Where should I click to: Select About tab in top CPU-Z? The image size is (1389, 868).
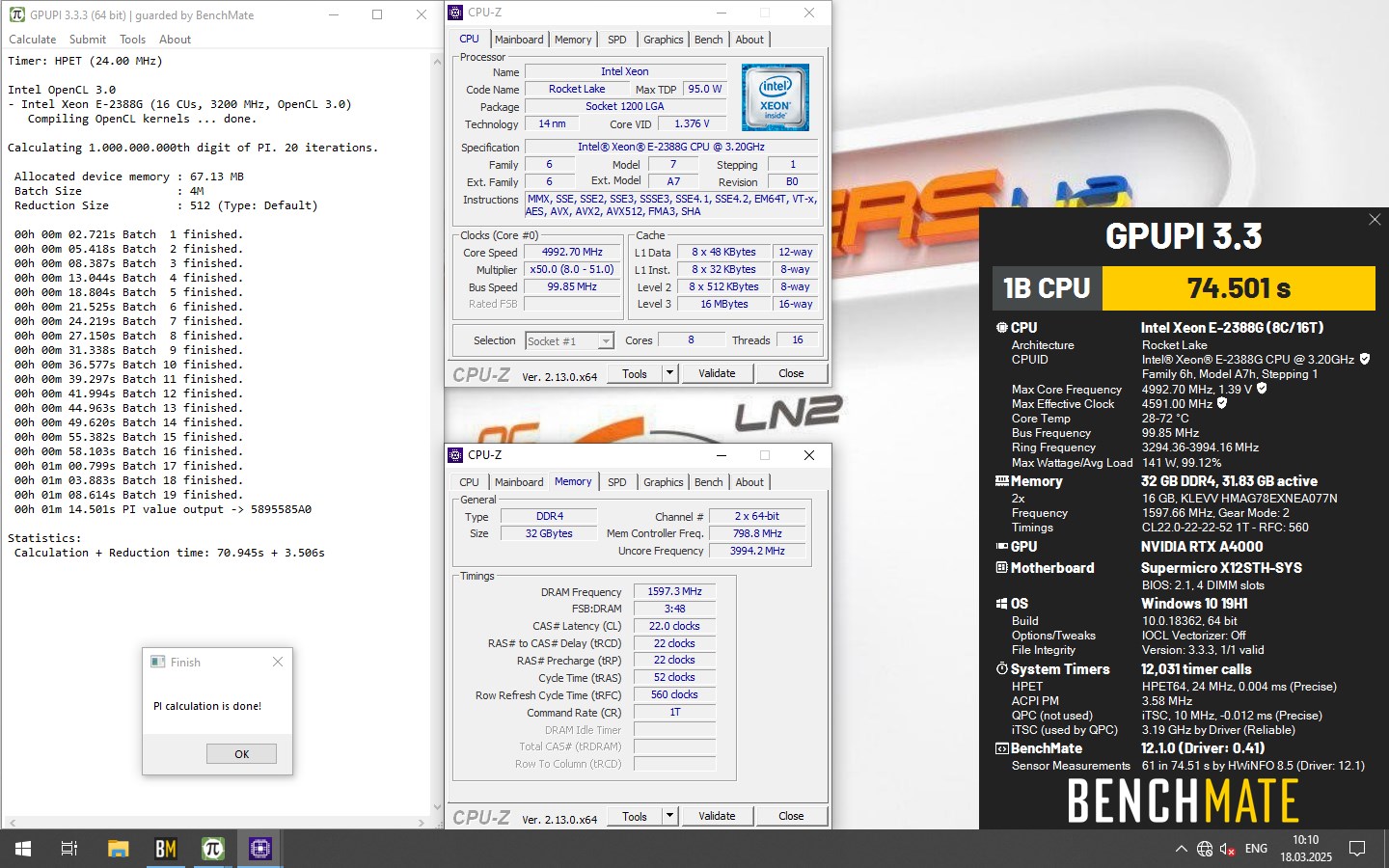pos(749,40)
